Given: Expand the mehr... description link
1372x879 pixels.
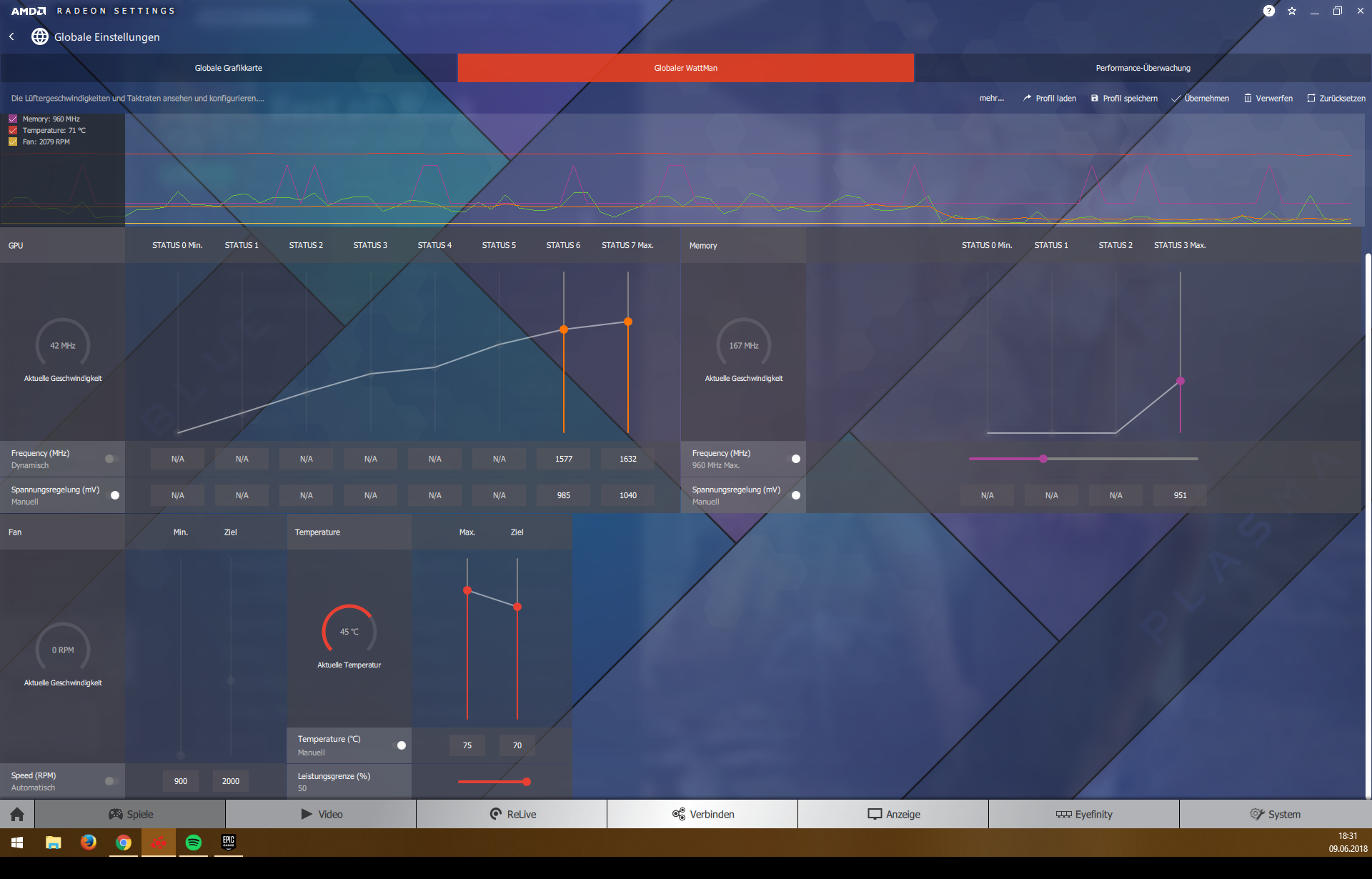Looking at the screenshot, I should tap(992, 99).
